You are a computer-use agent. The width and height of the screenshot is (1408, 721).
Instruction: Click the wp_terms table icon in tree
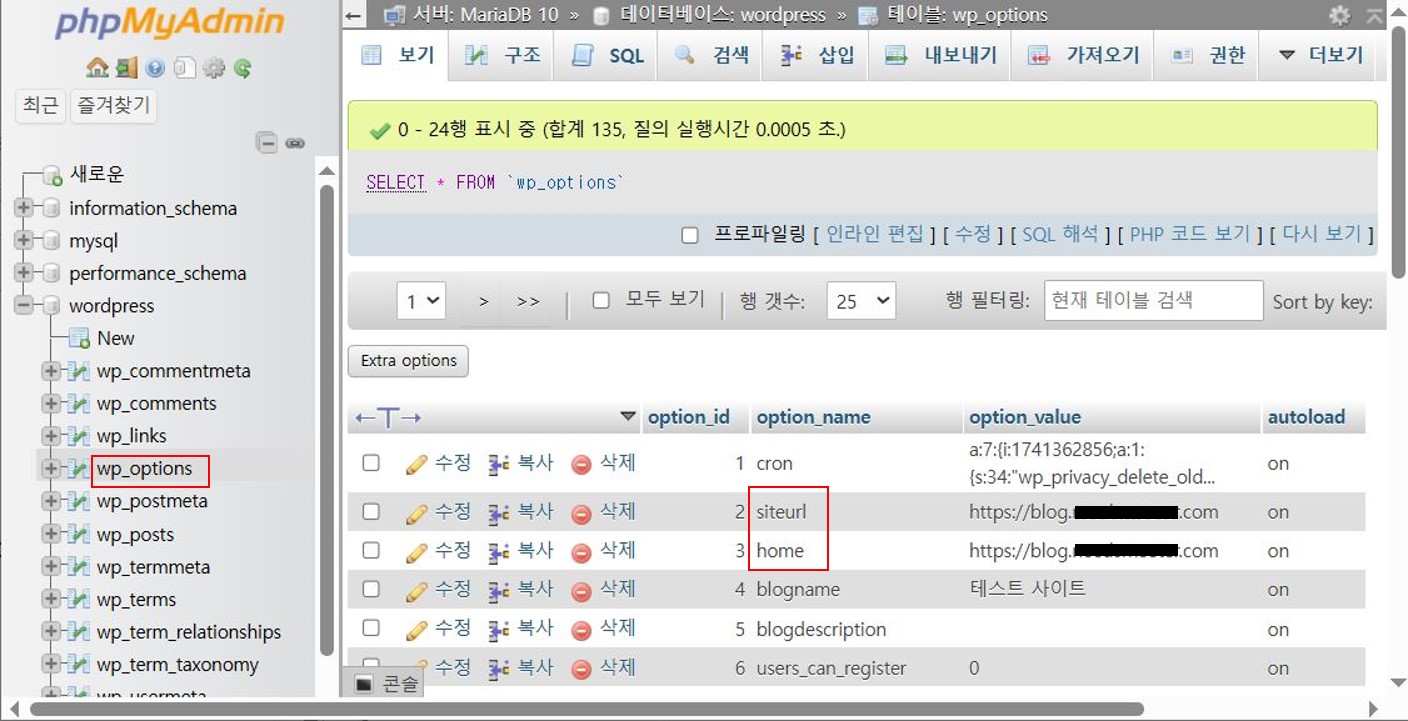point(78,600)
